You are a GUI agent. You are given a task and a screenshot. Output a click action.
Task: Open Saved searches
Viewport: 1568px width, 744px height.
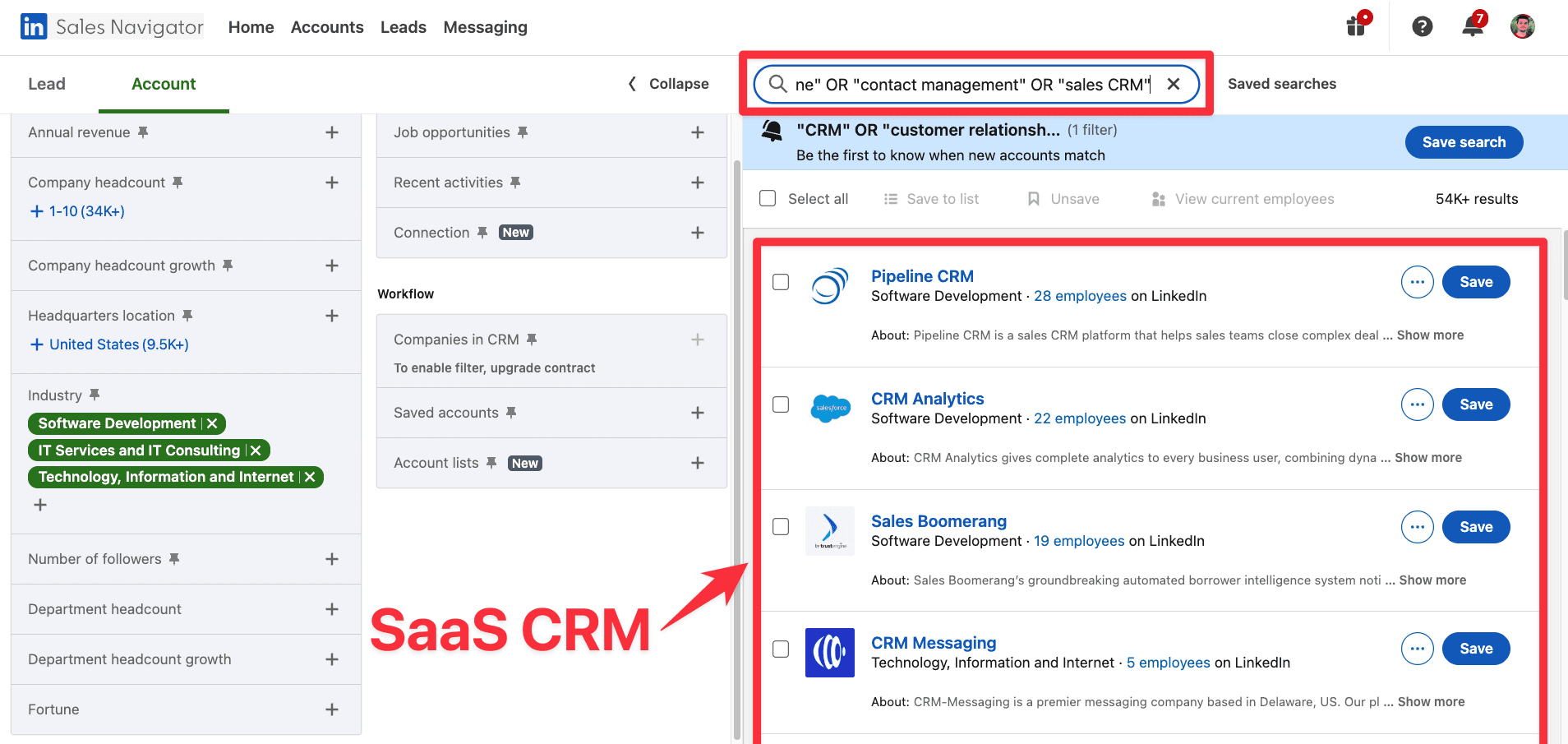tap(1282, 84)
